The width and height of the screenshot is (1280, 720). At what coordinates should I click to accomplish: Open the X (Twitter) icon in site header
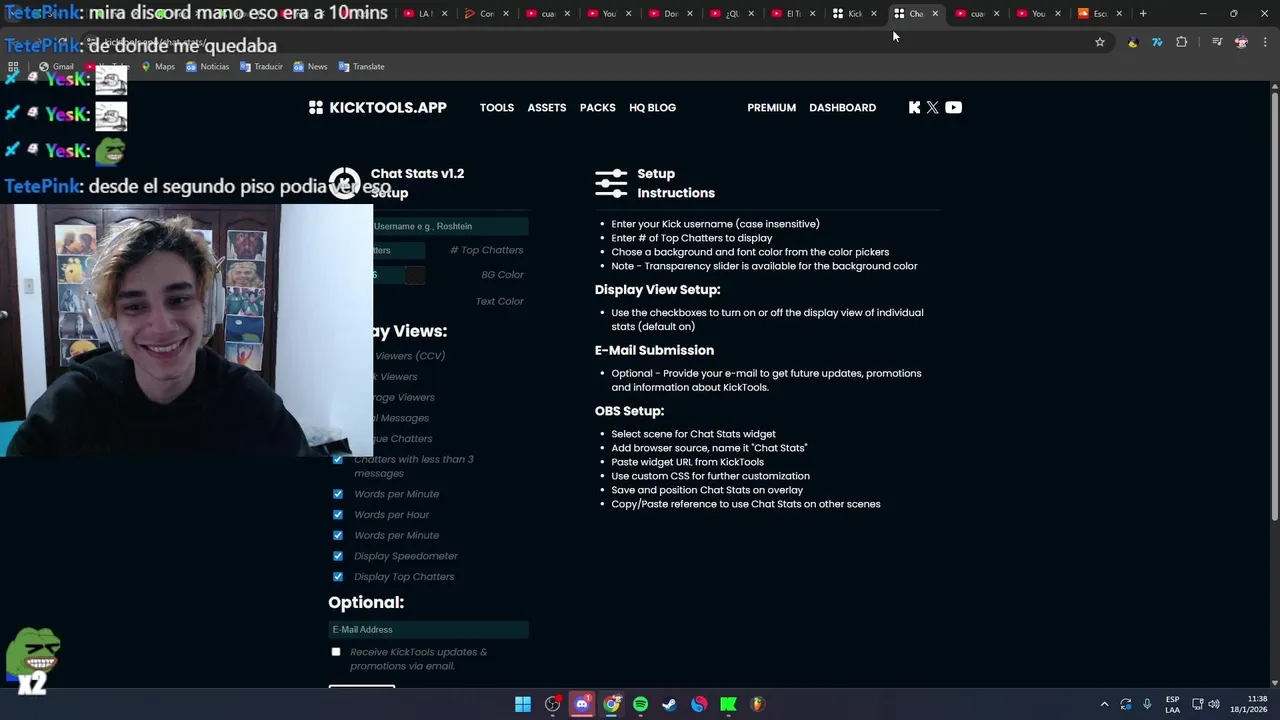[x=933, y=107]
